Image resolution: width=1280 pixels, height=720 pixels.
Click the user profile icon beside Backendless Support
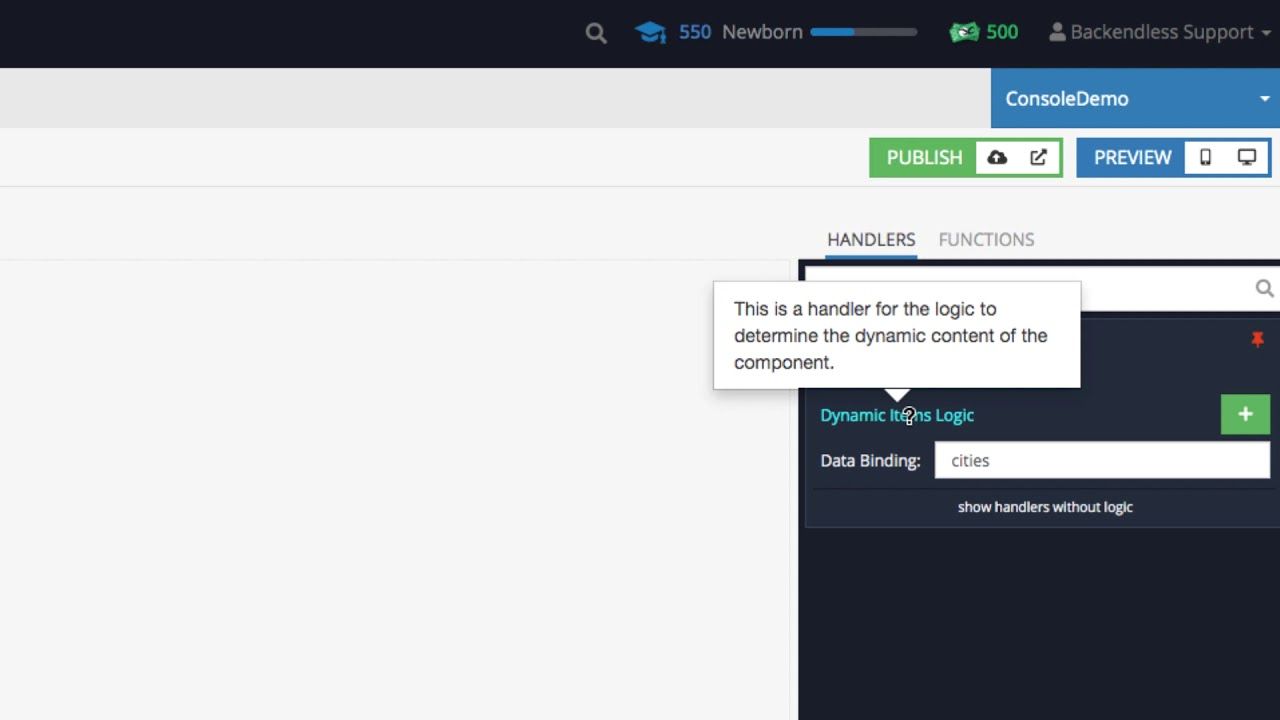click(x=1057, y=32)
